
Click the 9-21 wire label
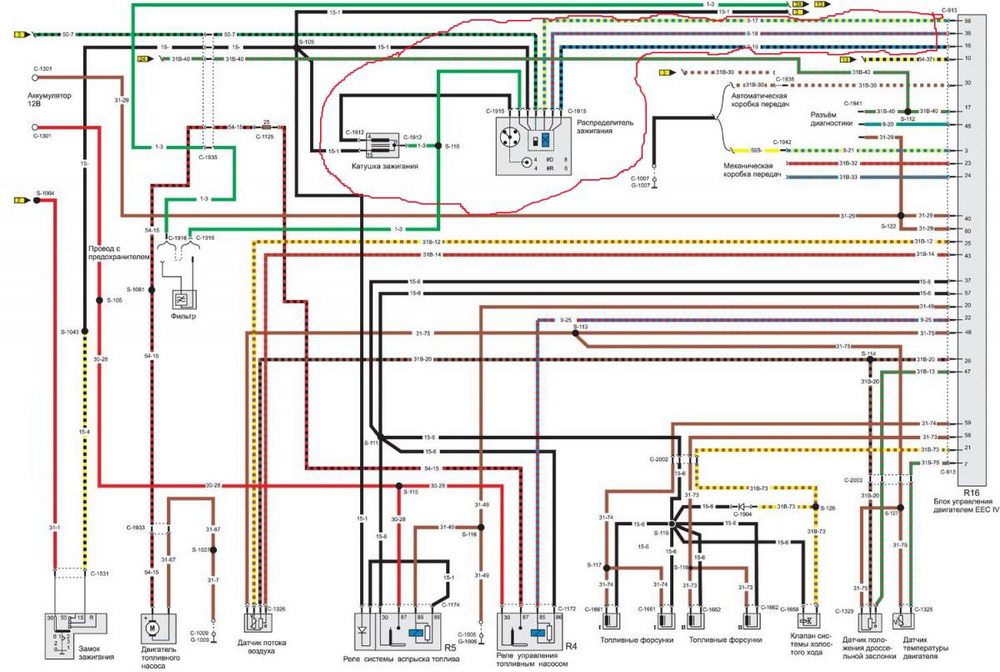click(x=848, y=150)
